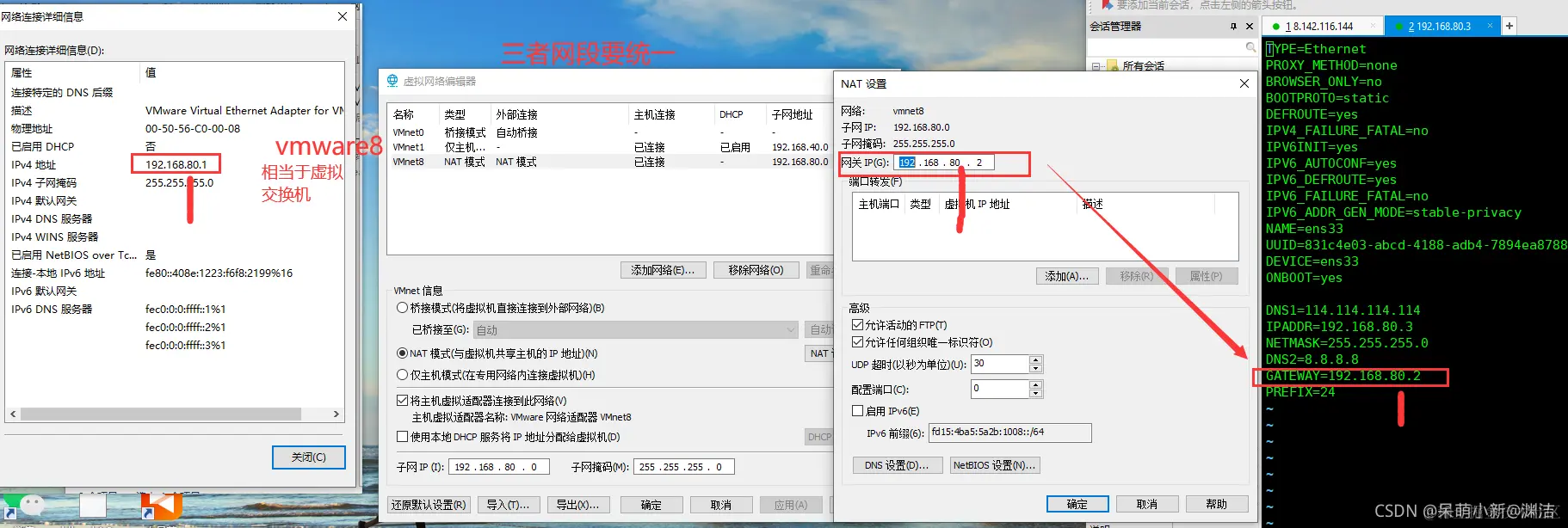Image resolution: width=1568 pixels, height=528 pixels.
Task: Decrease the 配置端口 value
Action: click(1035, 393)
